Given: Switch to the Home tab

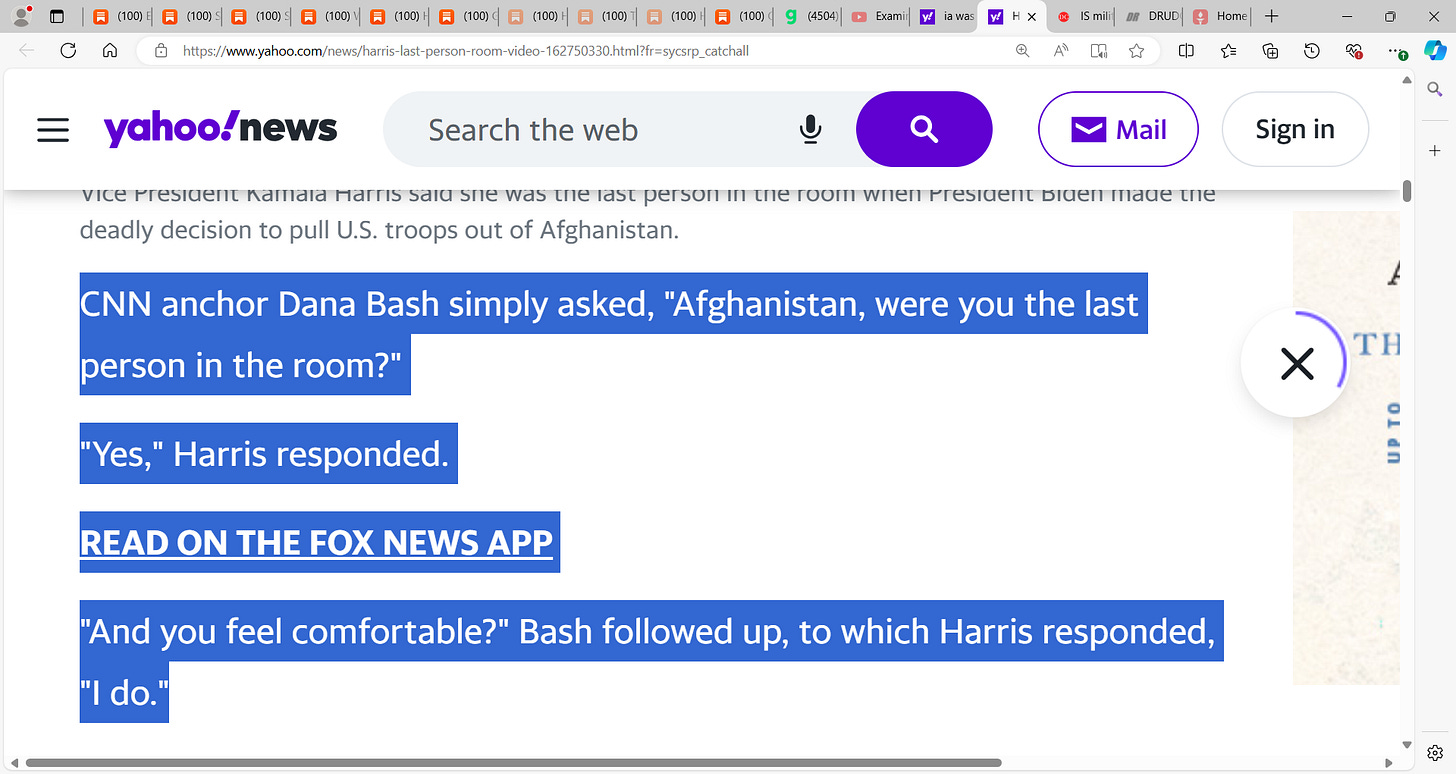Looking at the screenshot, I should (x=1221, y=16).
